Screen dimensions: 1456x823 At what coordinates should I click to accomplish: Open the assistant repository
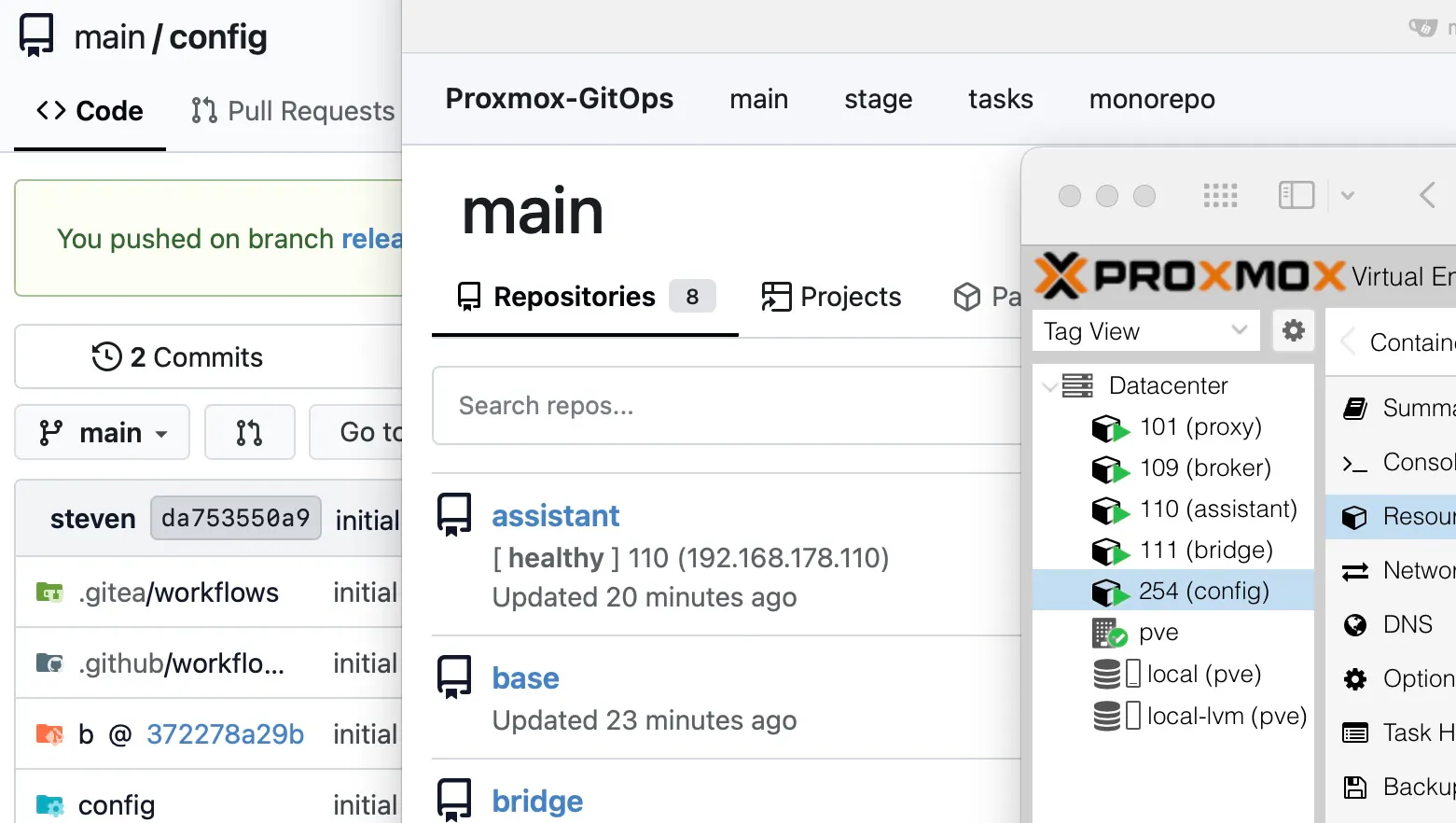coord(556,516)
